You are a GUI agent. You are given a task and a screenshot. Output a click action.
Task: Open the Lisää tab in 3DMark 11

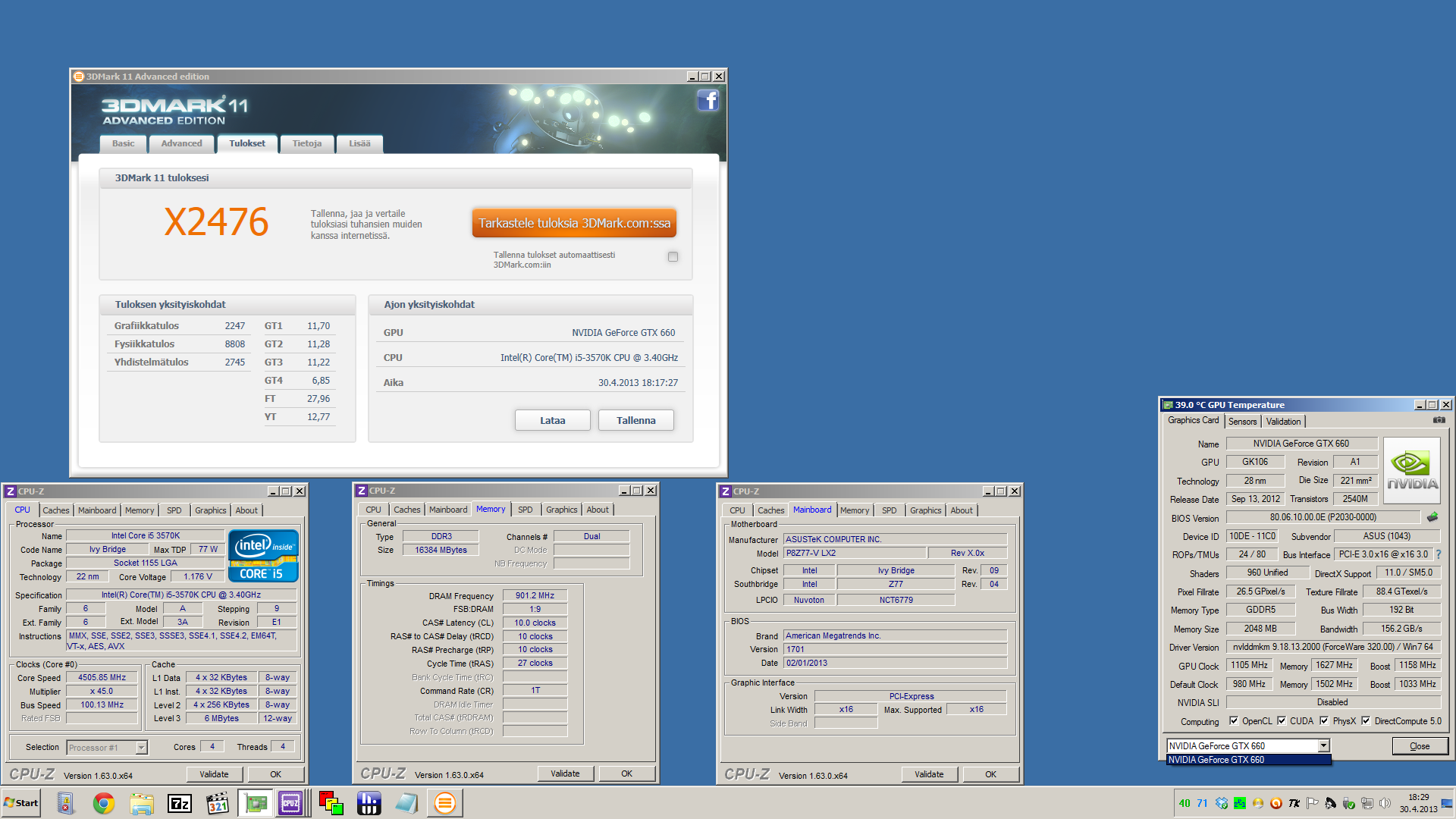pos(359,143)
